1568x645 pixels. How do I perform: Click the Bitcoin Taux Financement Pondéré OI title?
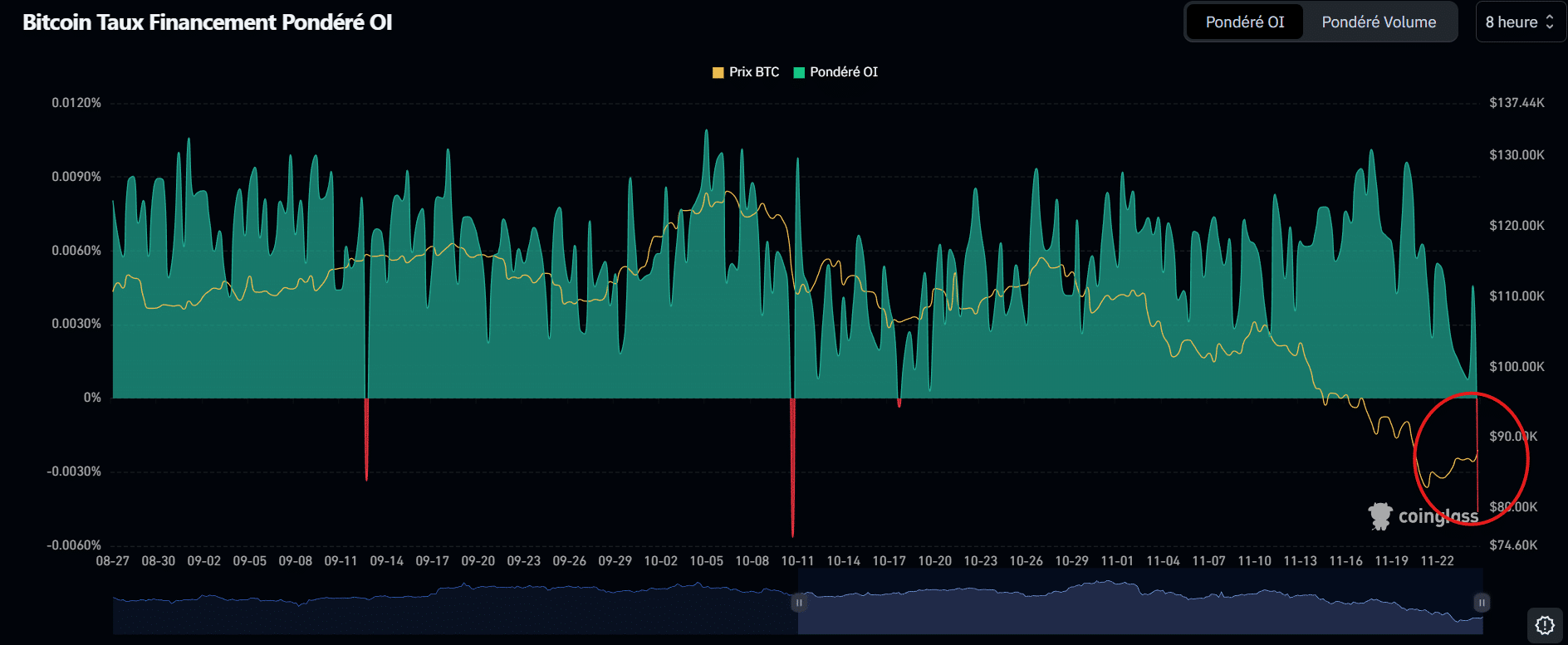click(208, 22)
